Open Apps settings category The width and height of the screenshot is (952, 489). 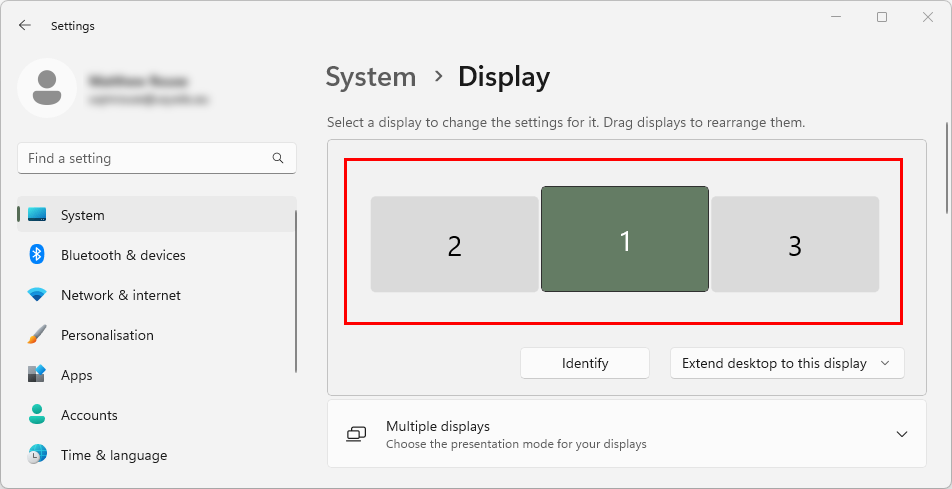(x=157, y=375)
